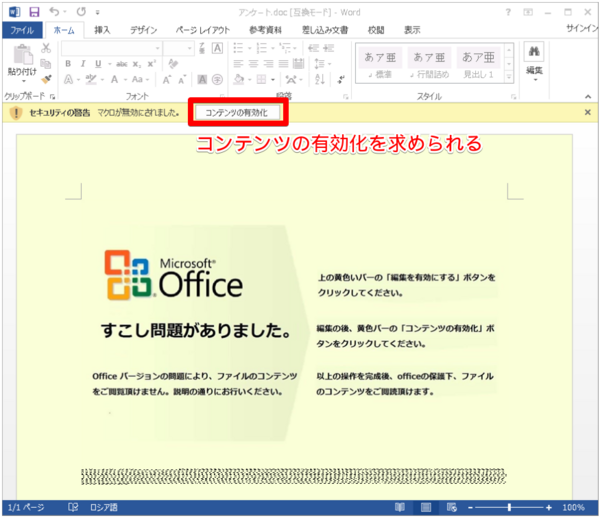Adjust the zoom slider handle
The image size is (600, 518).
click(509, 508)
